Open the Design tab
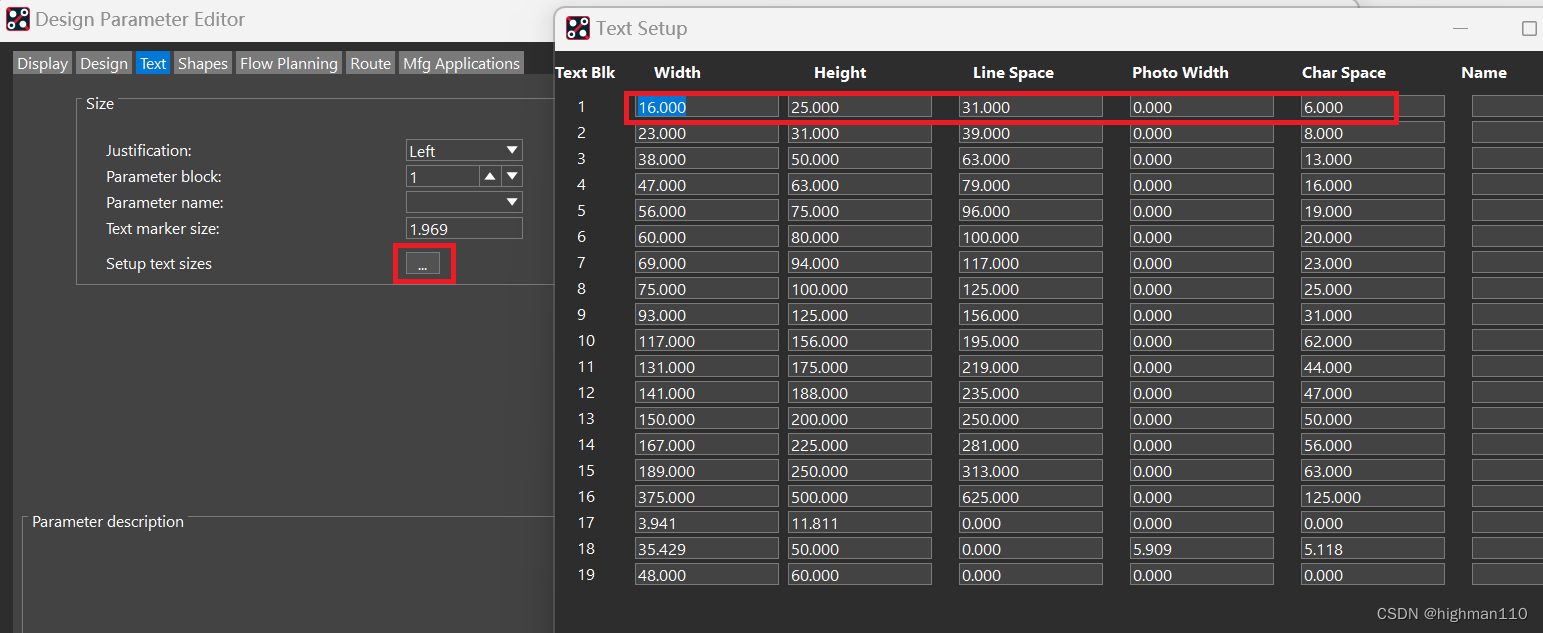Screen dimensions: 1543x633 coord(104,64)
